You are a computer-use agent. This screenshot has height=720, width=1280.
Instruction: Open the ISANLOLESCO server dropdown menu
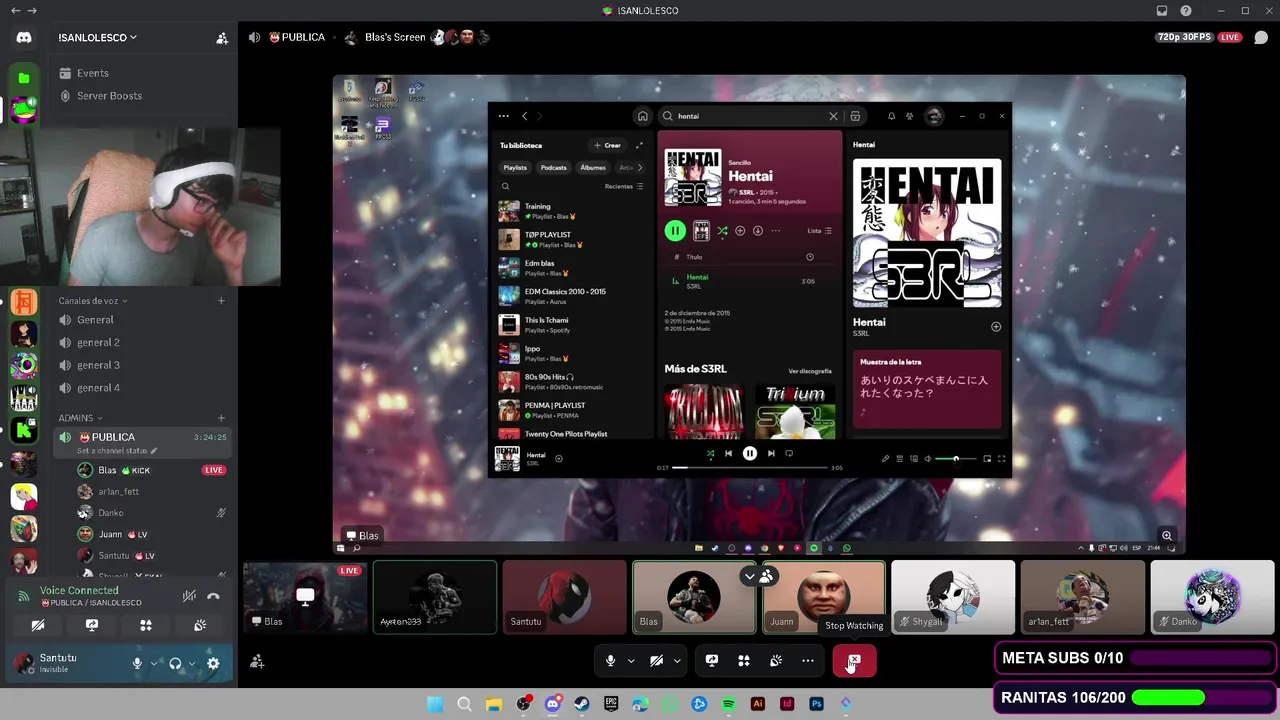point(98,38)
